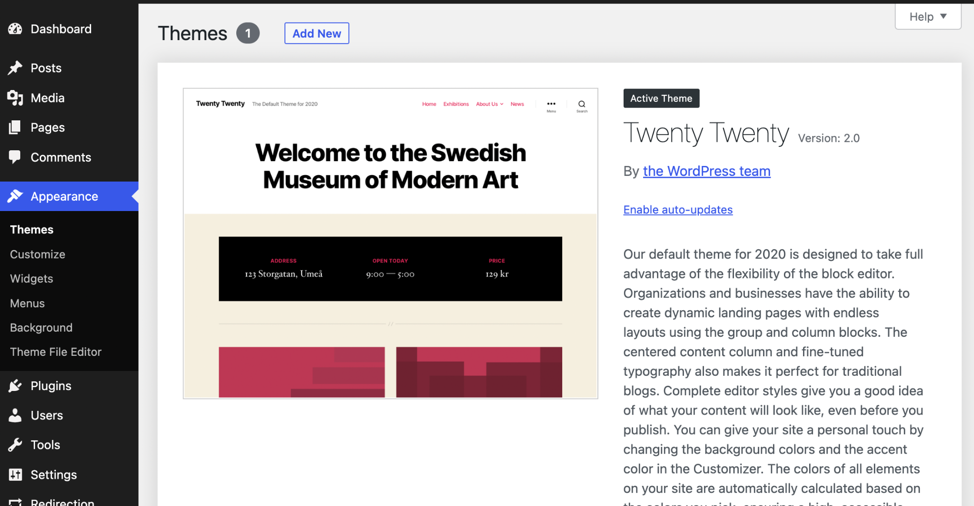Click the three-dot menu icon in theme preview
The height and width of the screenshot is (506, 974).
tap(551, 105)
